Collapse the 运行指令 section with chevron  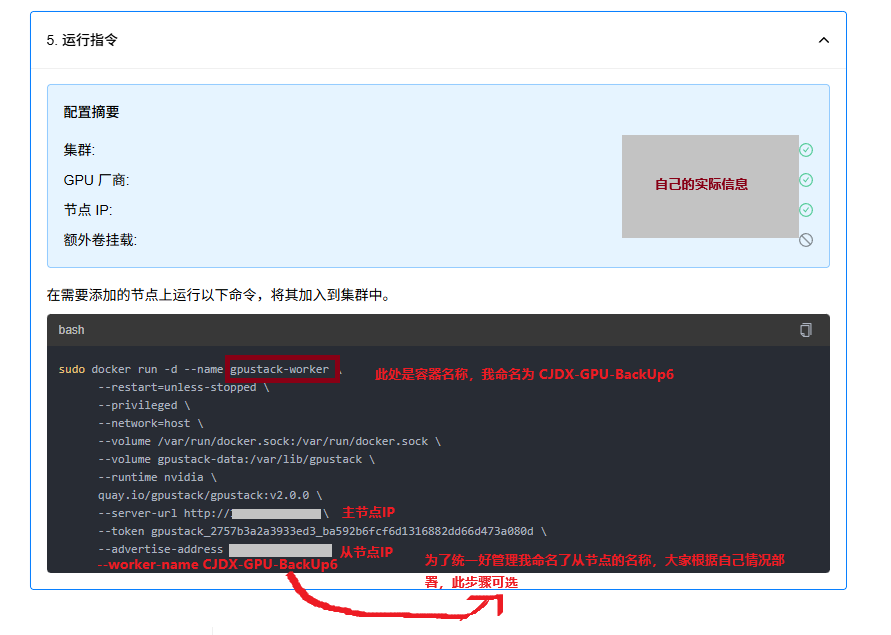click(823, 40)
